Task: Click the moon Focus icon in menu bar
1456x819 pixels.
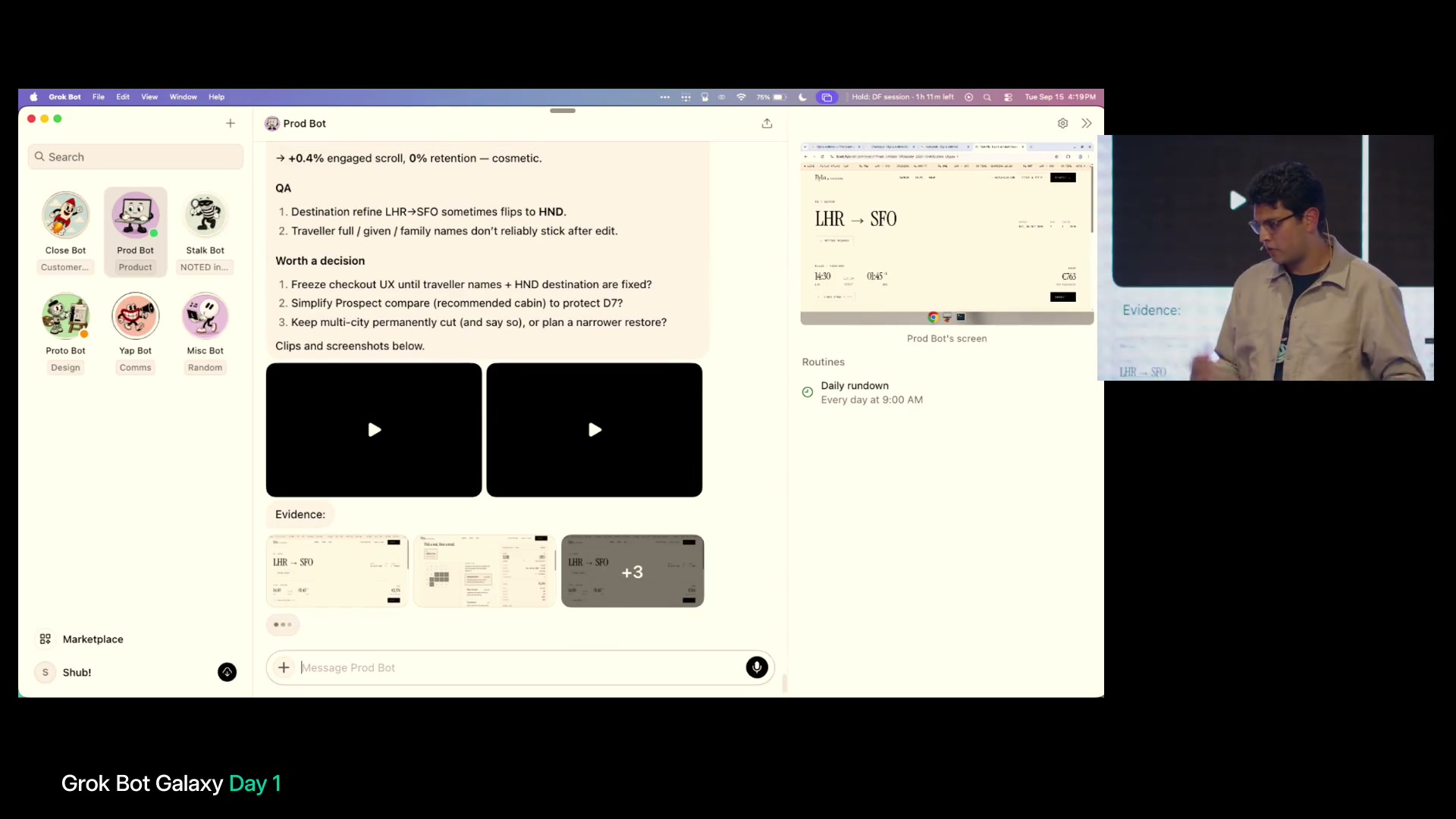Action: pyautogui.click(x=802, y=97)
